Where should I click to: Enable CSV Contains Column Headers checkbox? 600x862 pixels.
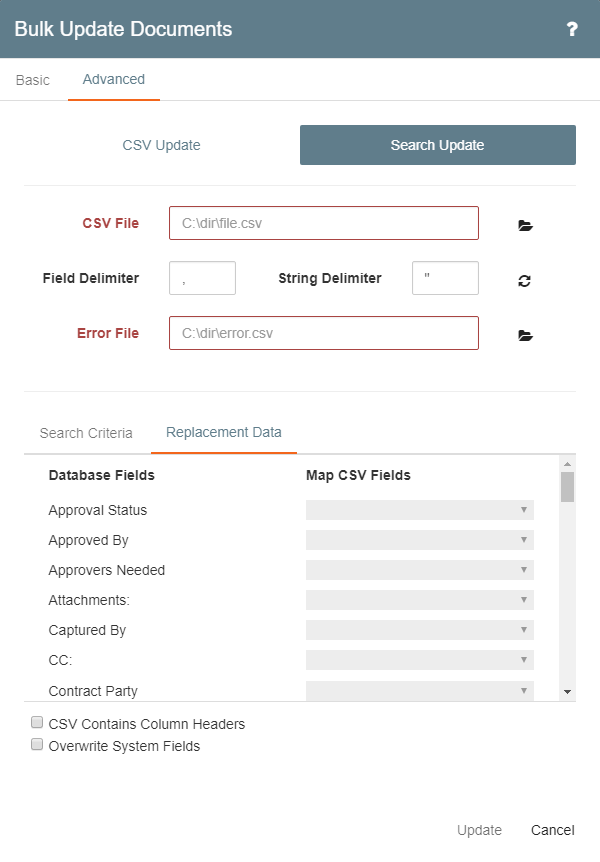click(x=37, y=723)
